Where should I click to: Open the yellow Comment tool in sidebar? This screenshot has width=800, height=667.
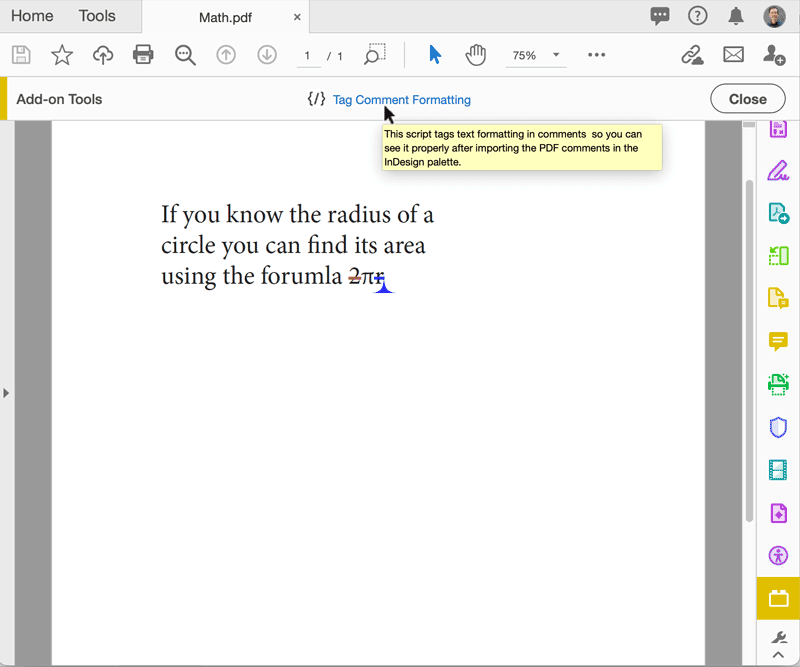(x=778, y=341)
